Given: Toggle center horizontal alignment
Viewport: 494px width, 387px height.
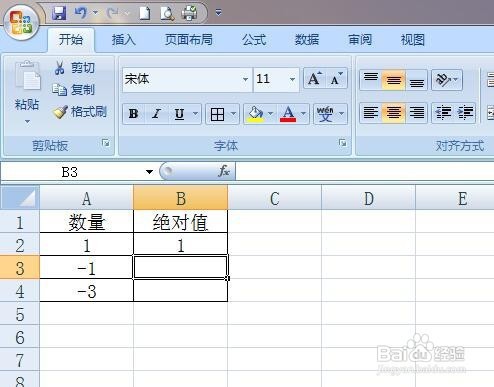Looking at the screenshot, I should click(x=394, y=113).
